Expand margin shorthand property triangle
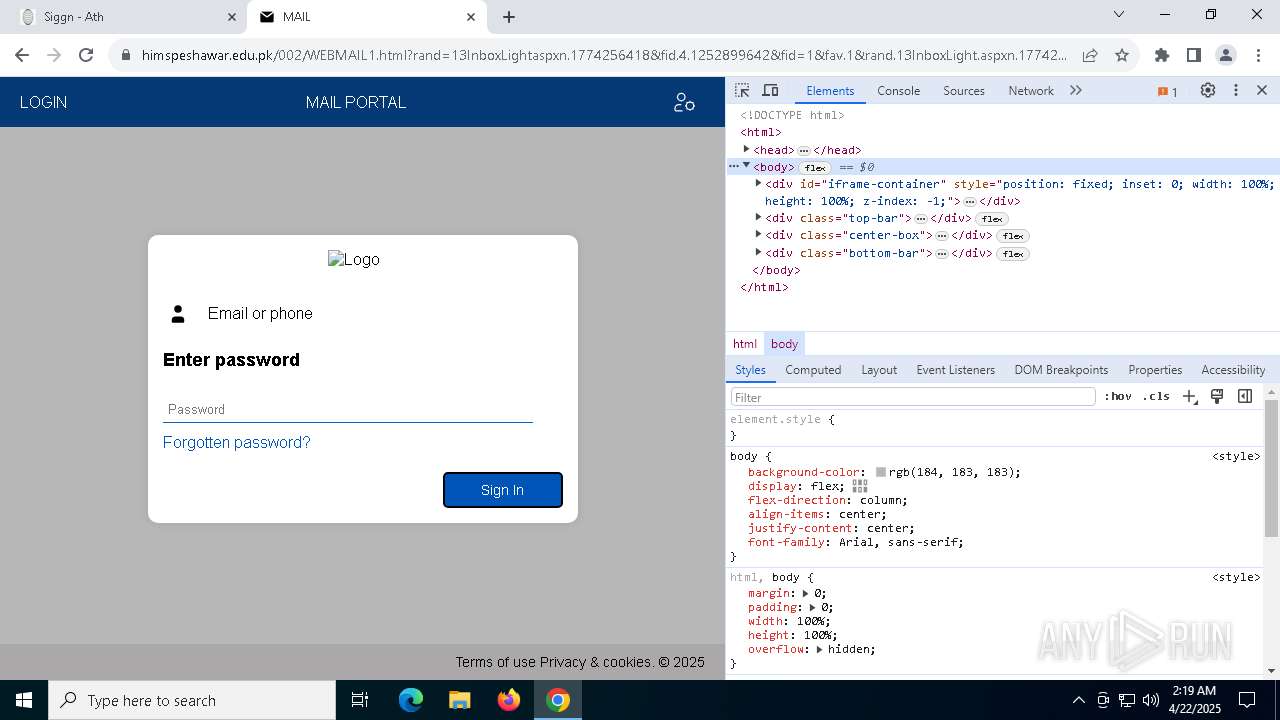Screen dimensions: 1280x720 pyautogui.click(x=806, y=593)
